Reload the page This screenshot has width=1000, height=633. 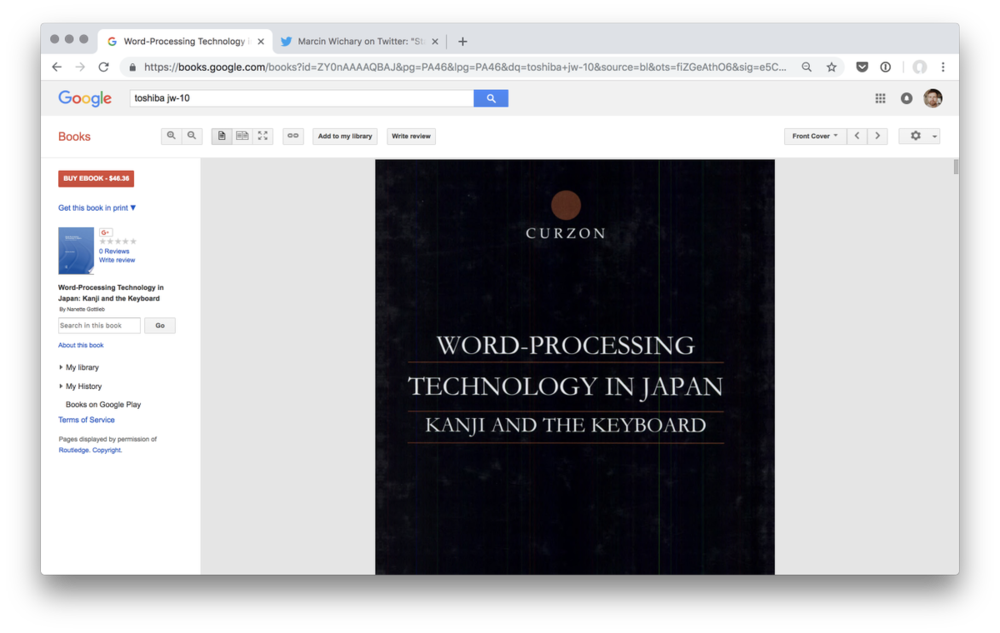point(103,67)
